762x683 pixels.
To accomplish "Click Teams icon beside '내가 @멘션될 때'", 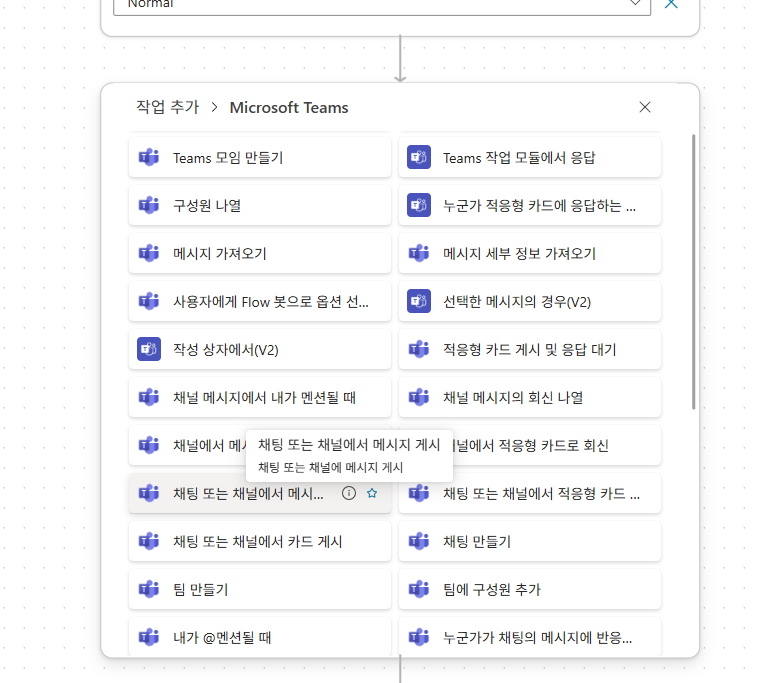I will (x=149, y=637).
